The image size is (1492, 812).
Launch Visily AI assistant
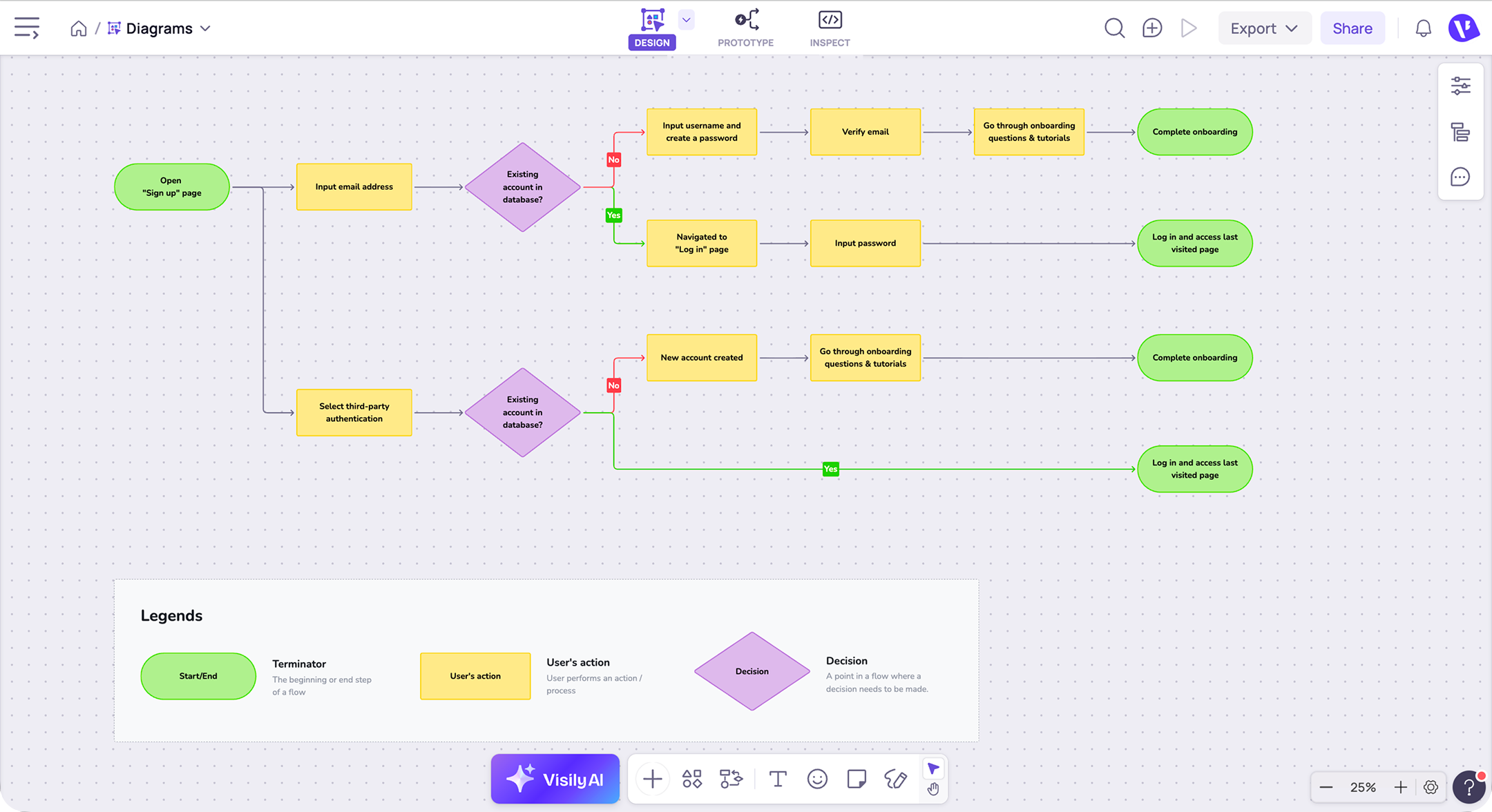click(x=555, y=779)
